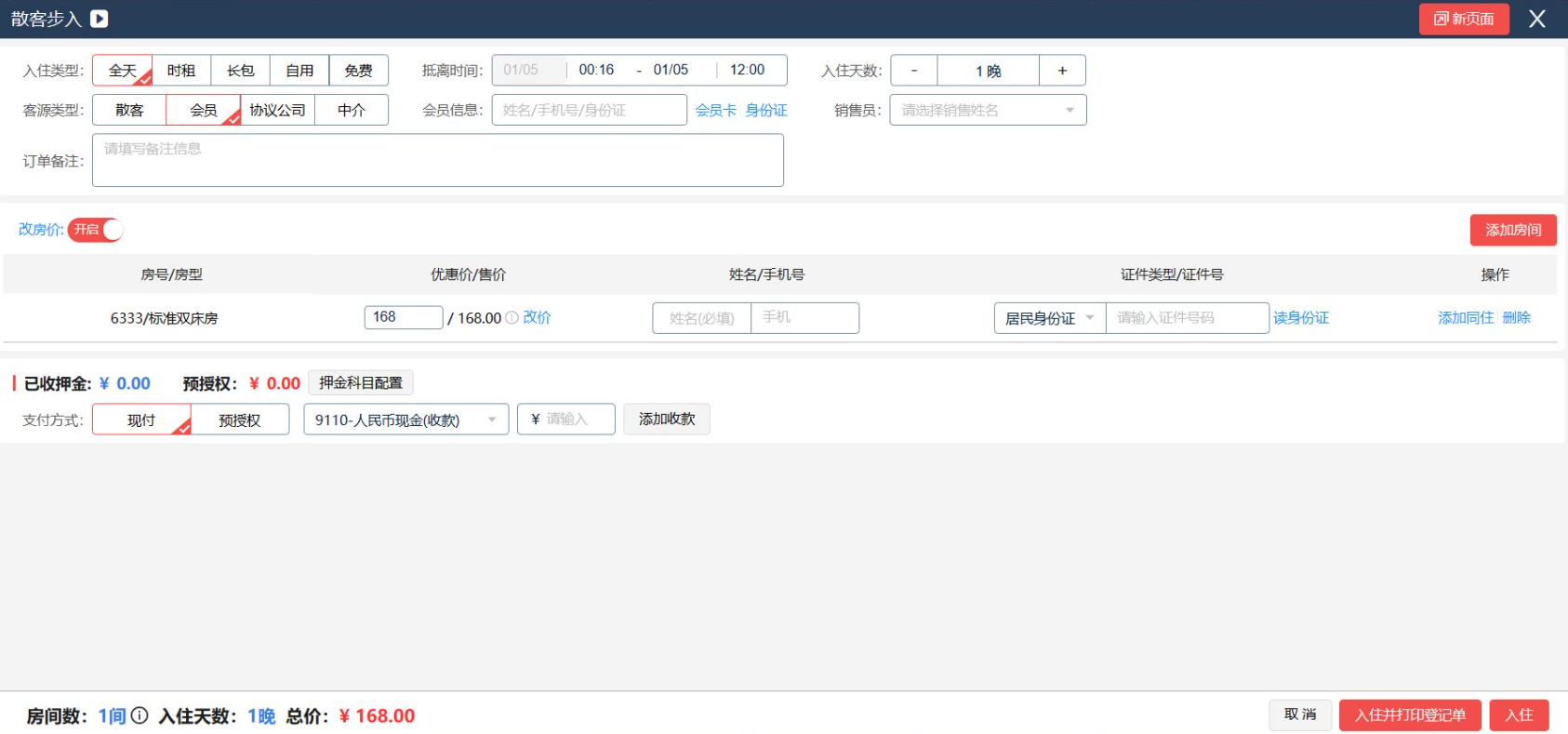
Task: Click the 请输入证件号码 ID number field
Action: tap(1188, 318)
